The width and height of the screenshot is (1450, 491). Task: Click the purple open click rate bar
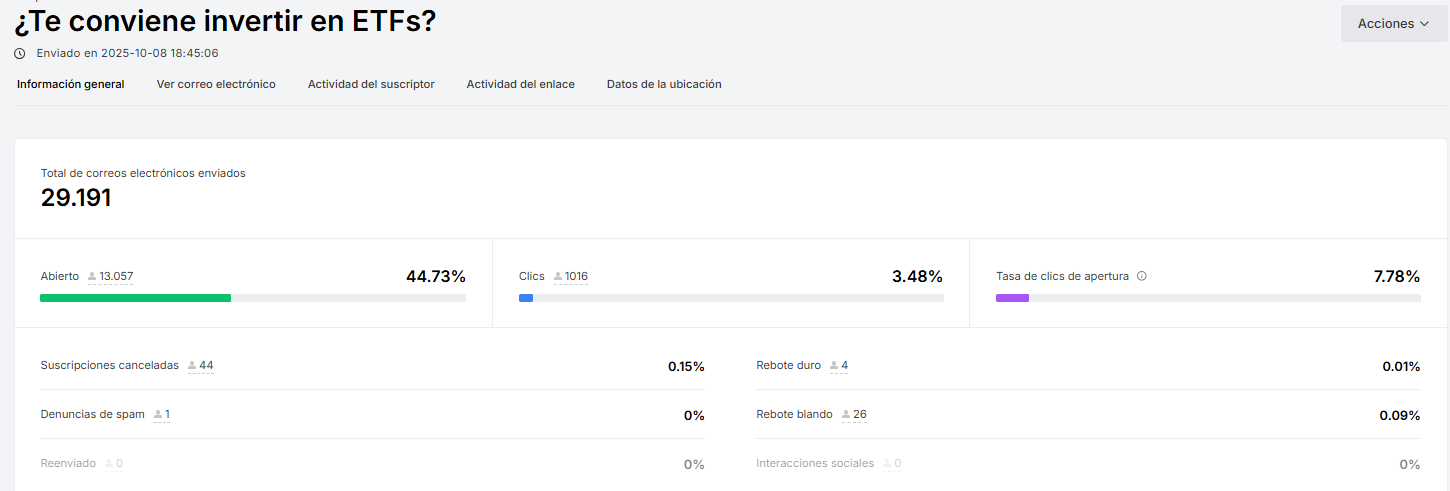click(1012, 298)
